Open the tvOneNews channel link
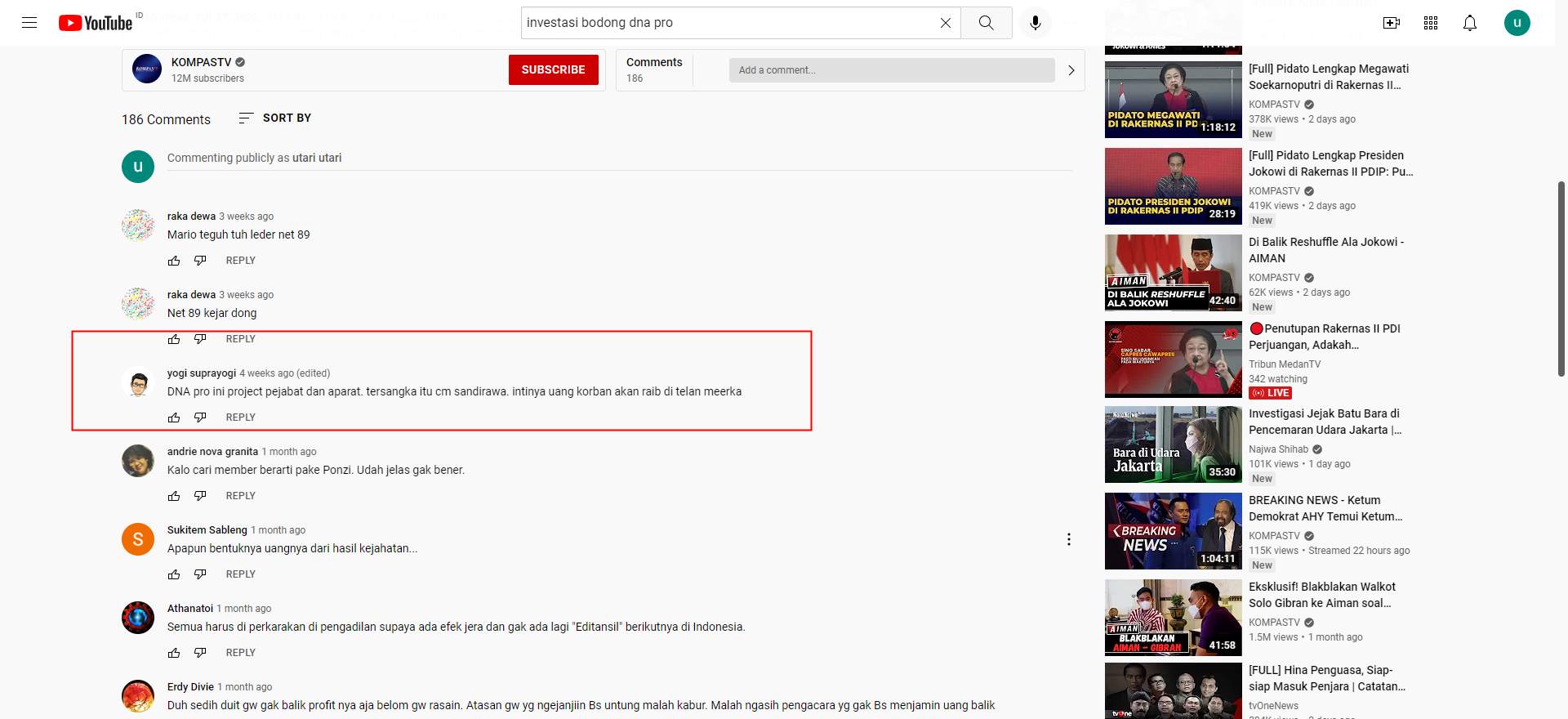The image size is (1568, 719). tap(1273, 706)
